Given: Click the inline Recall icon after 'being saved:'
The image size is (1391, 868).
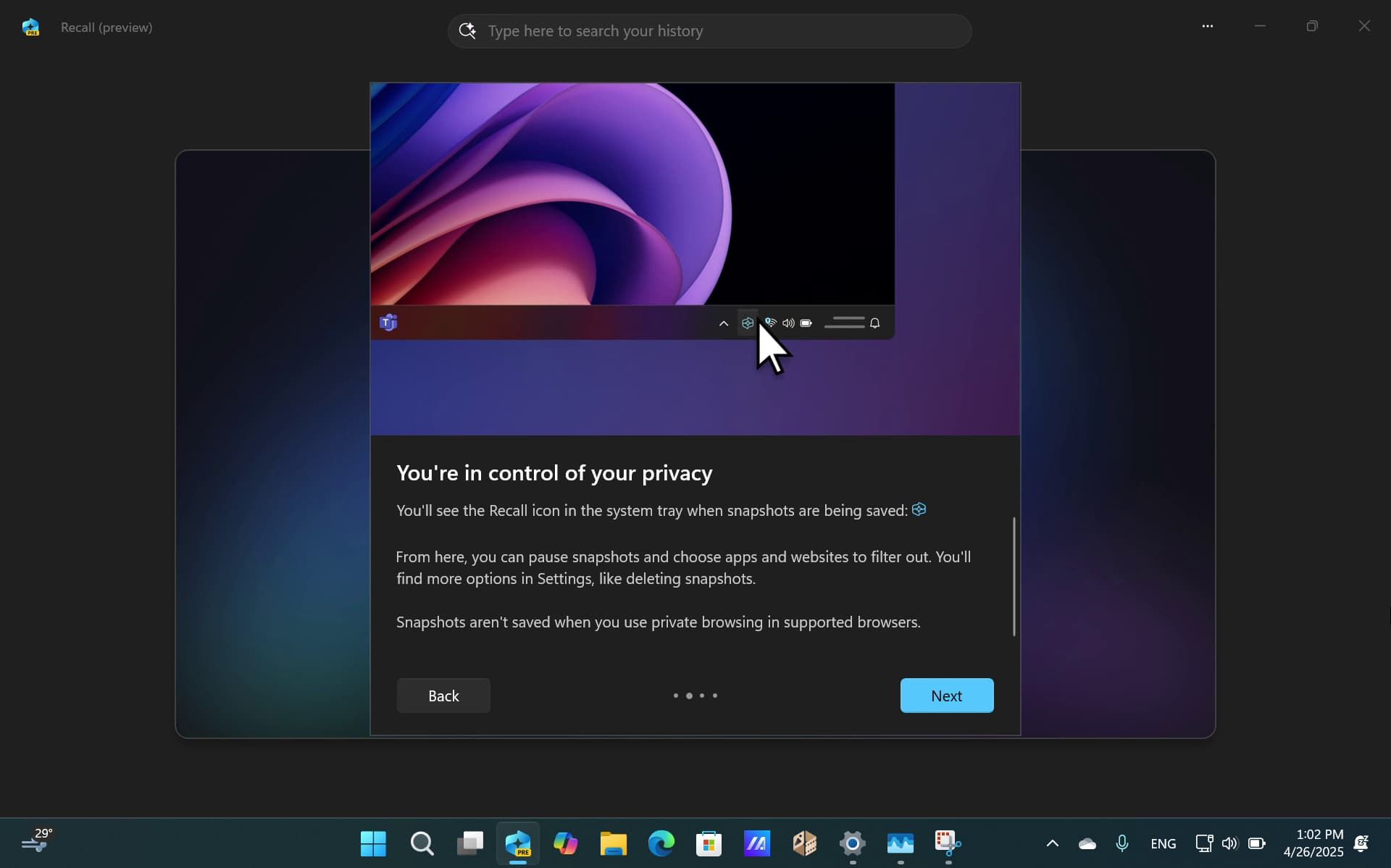Looking at the screenshot, I should [x=919, y=509].
